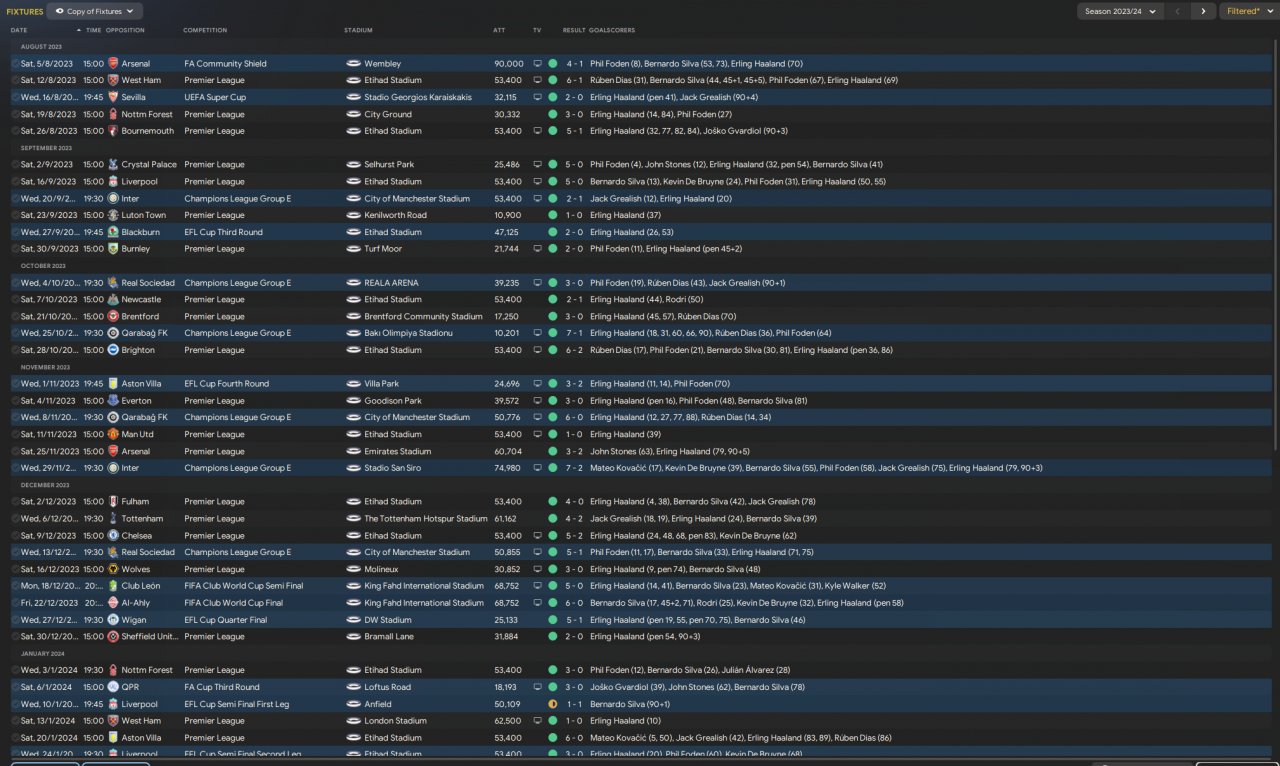
Task: Click the Wigan club badge
Action: click(x=113, y=620)
